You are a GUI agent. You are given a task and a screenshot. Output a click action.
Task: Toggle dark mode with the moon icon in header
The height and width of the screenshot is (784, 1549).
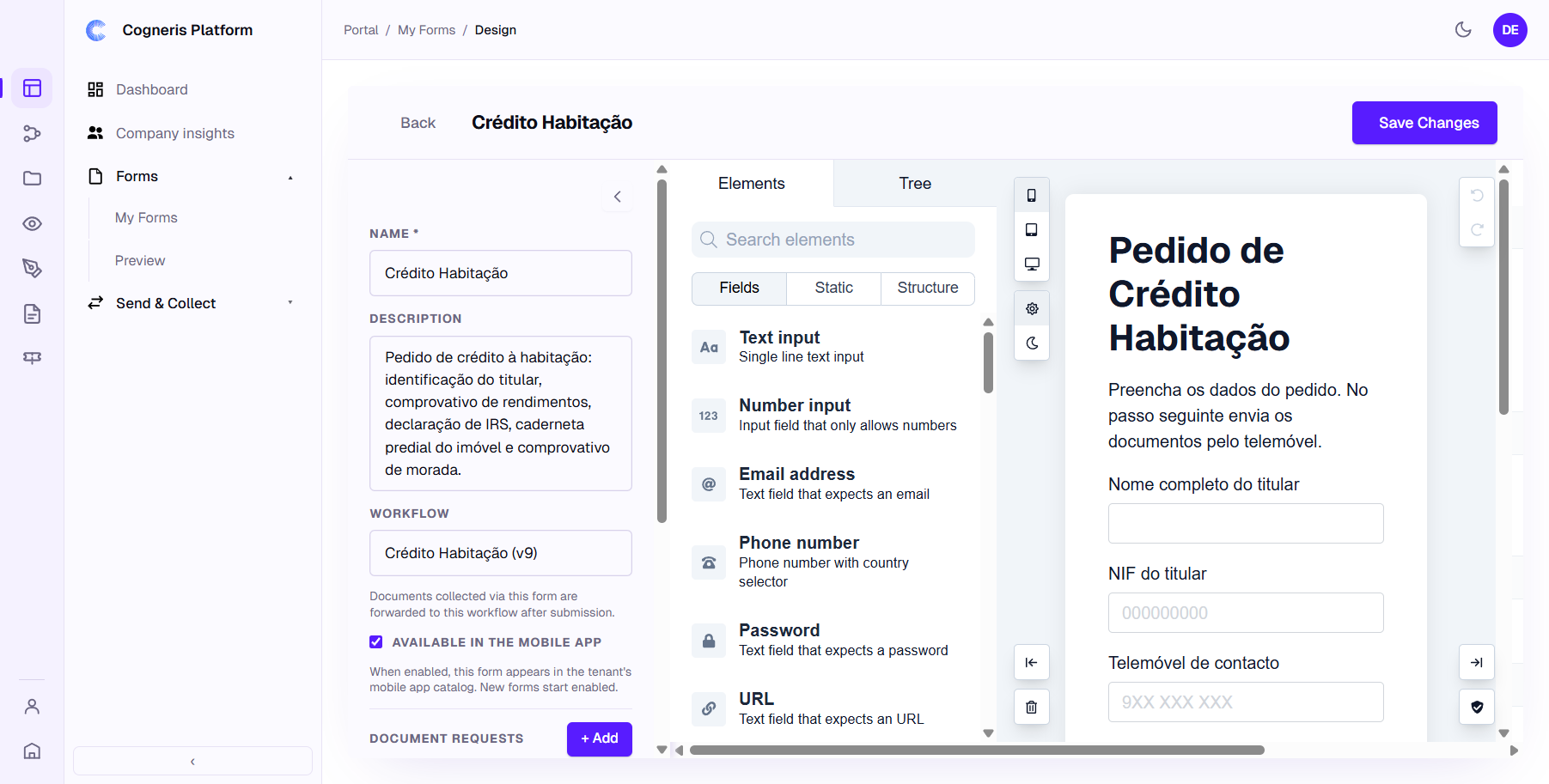pyautogui.click(x=1463, y=30)
